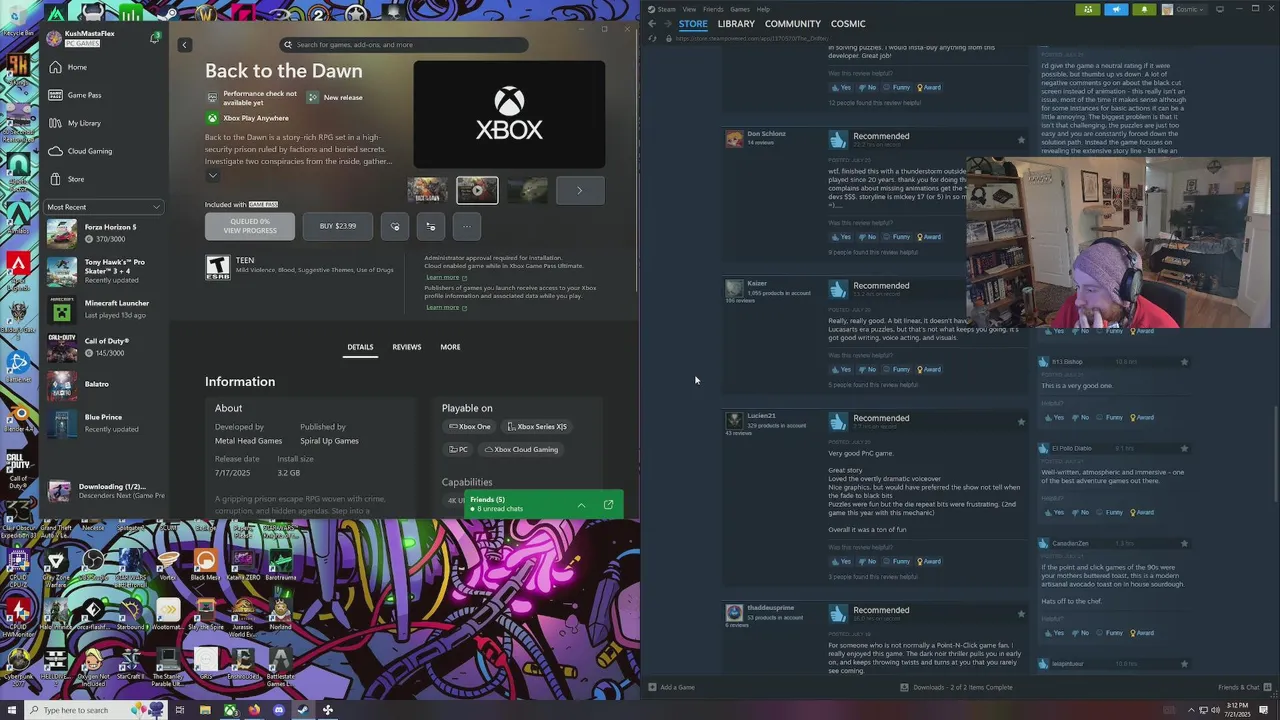Image resolution: width=1280 pixels, height=720 pixels.
Task: Vote Yes on Lucien23's review
Action: click(841, 561)
